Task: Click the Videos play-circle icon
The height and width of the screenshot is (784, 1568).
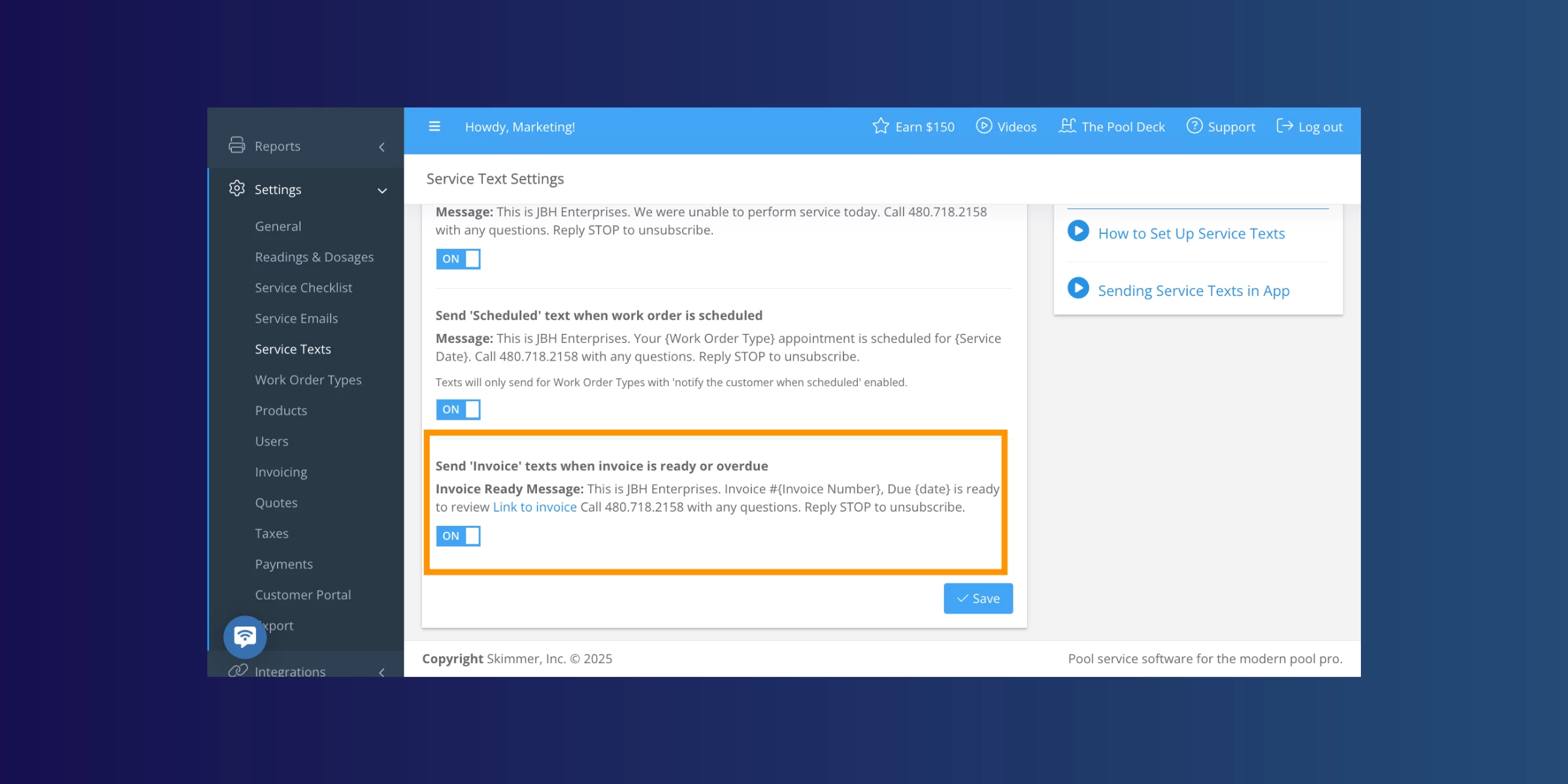Action: pos(983,125)
